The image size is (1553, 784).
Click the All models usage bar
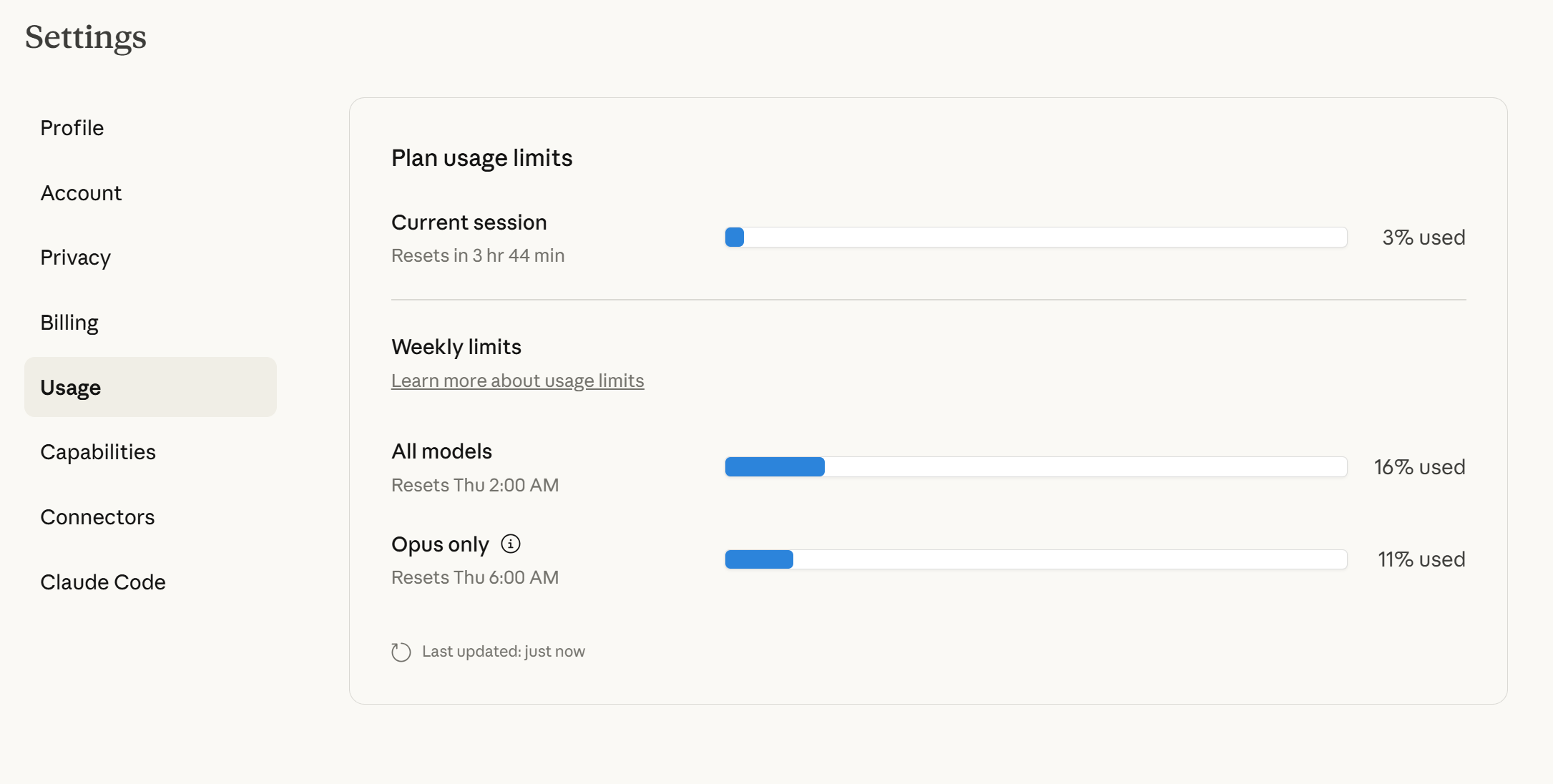coord(1035,466)
